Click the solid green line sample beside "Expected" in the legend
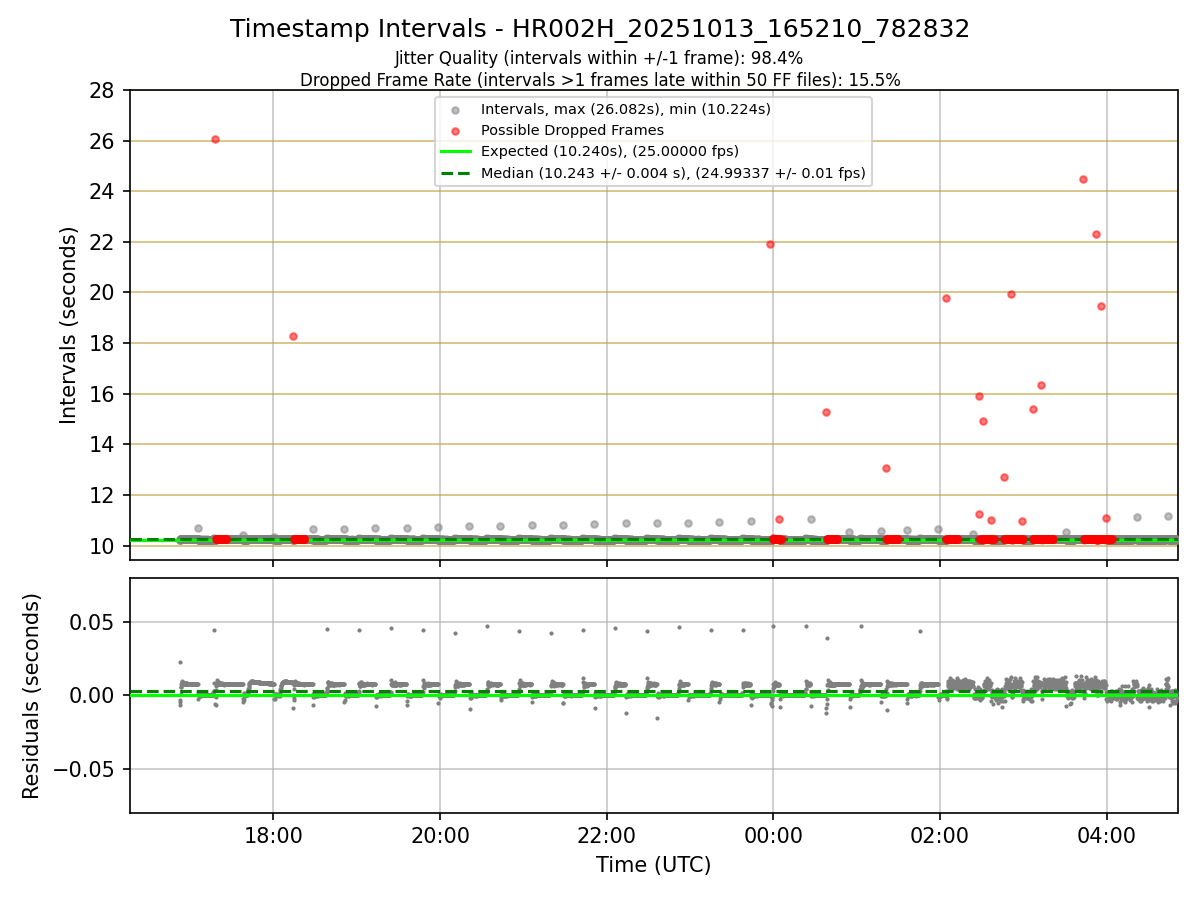 click(x=456, y=152)
